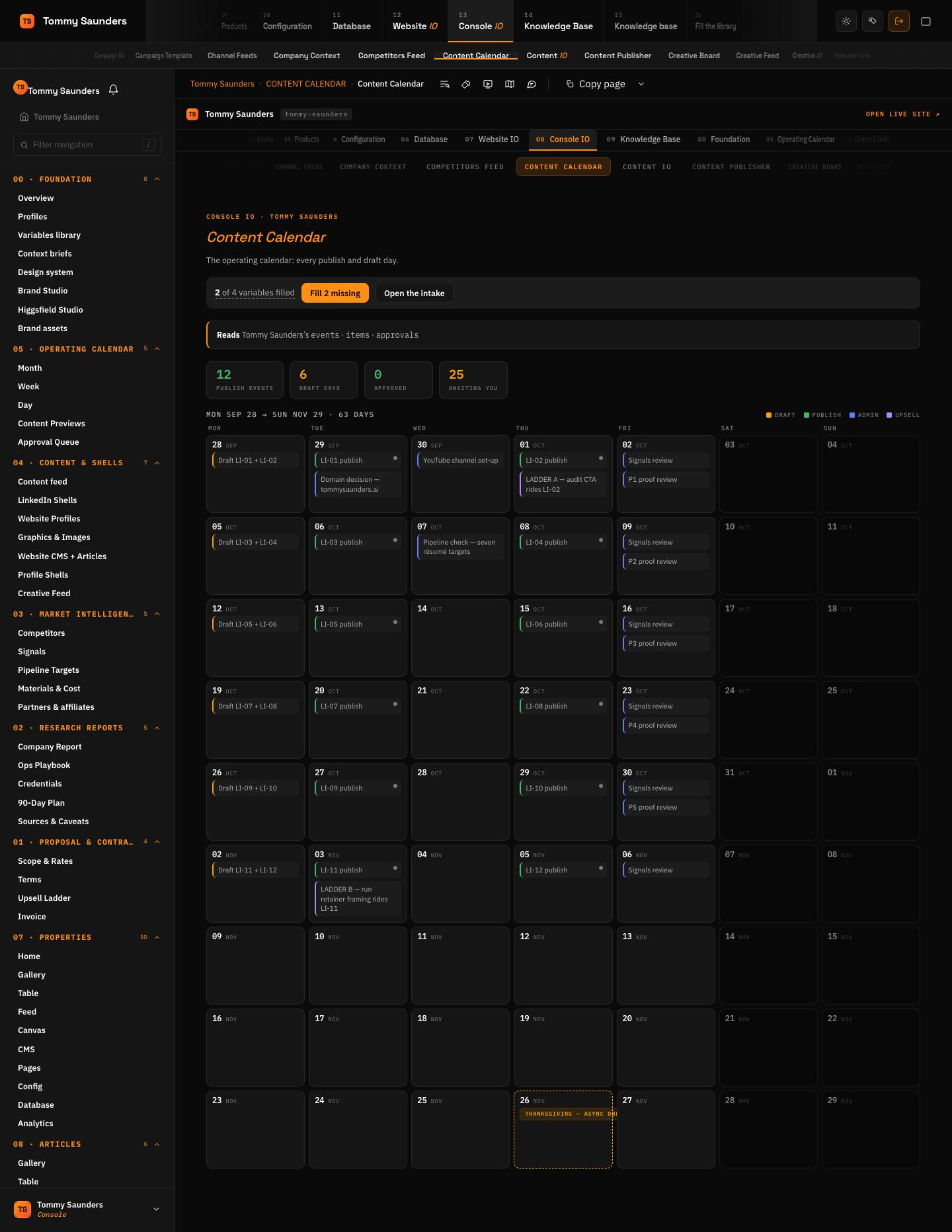Click Open the intake button

415,293
